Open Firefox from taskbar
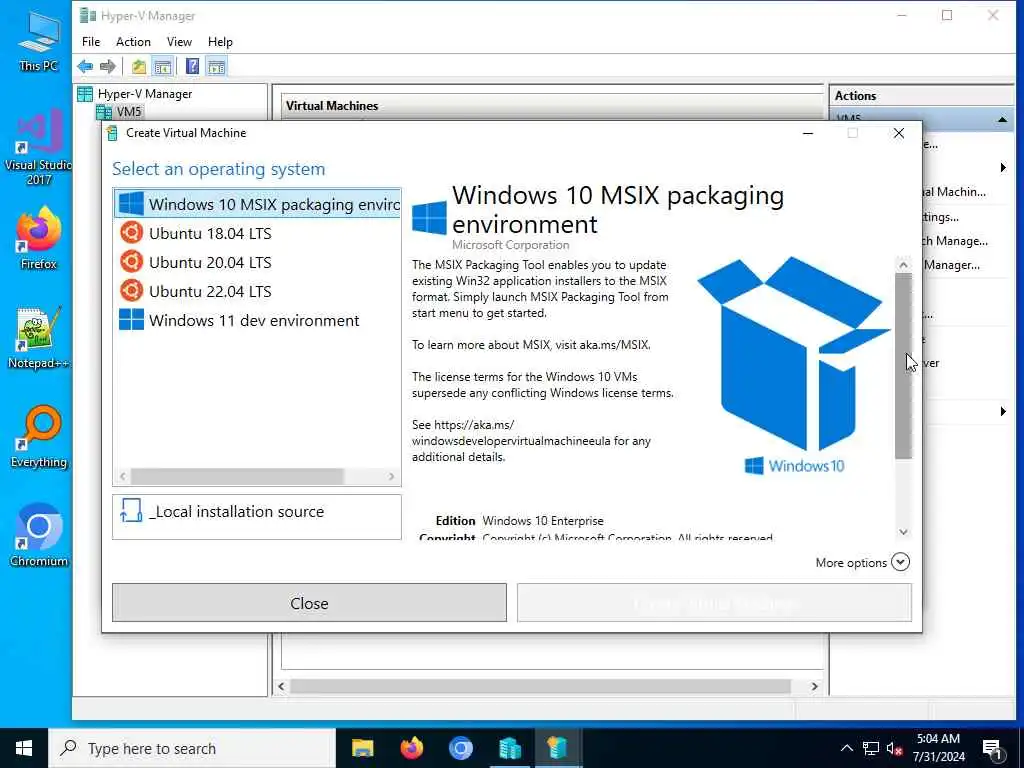Image resolution: width=1024 pixels, height=768 pixels. (x=411, y=748)
